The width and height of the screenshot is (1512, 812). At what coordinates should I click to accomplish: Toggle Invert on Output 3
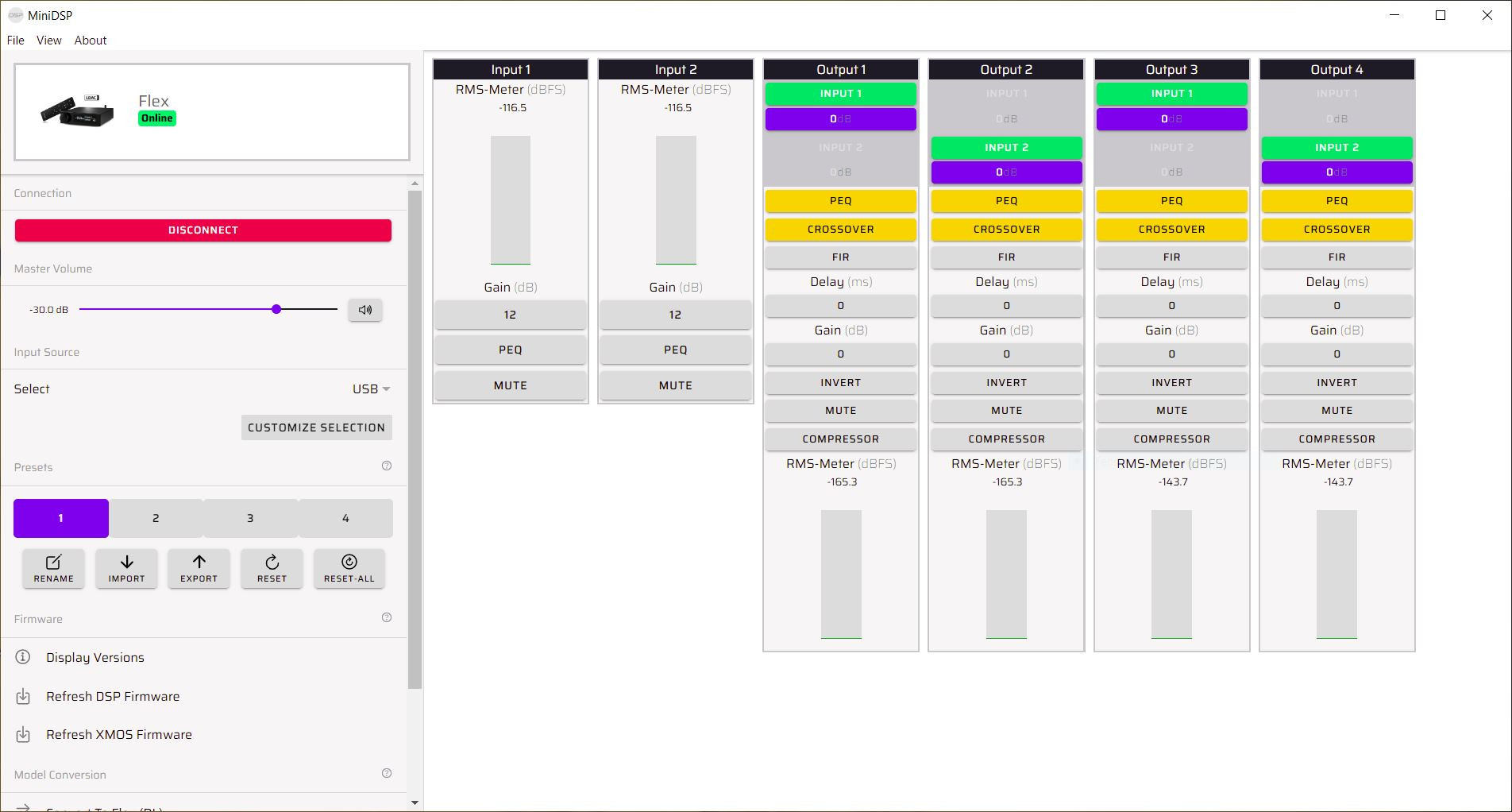click(x=1172, y=383)
